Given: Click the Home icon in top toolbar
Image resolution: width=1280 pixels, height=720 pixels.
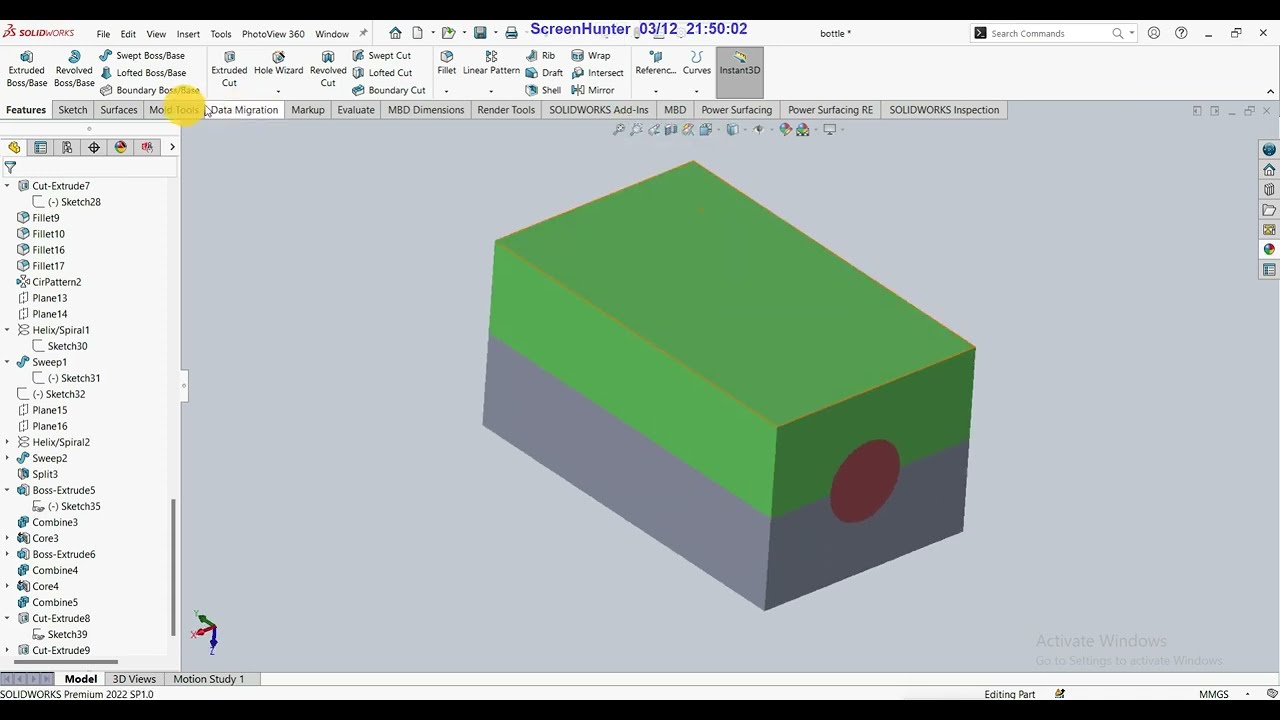Looking at the screenshot, I should coord(395,33).
